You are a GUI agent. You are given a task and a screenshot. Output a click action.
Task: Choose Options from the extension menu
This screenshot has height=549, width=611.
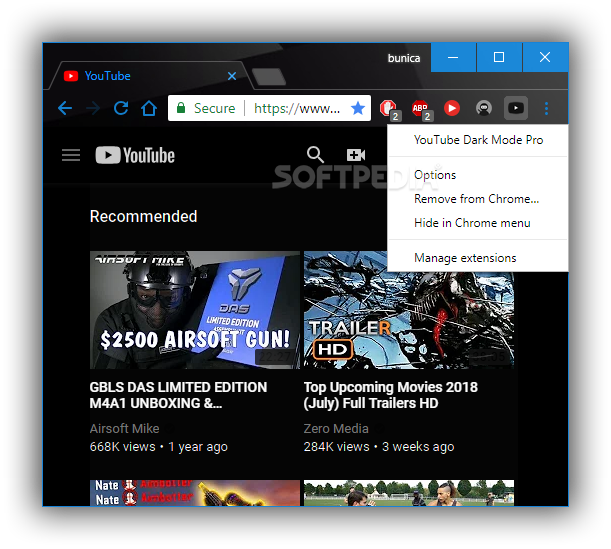click(478, 175)
